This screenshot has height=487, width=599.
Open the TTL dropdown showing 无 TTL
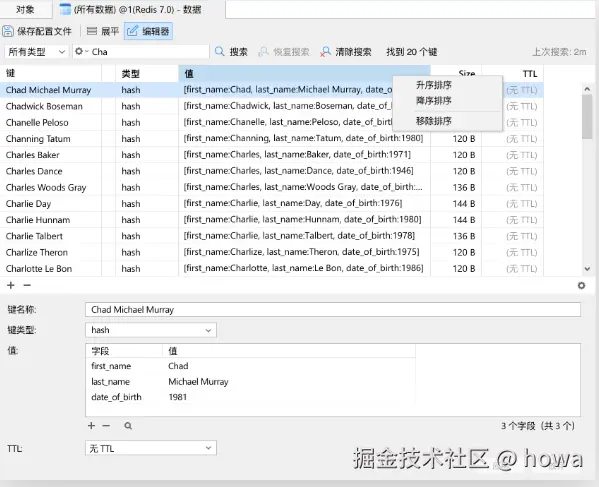click(151, 448)
